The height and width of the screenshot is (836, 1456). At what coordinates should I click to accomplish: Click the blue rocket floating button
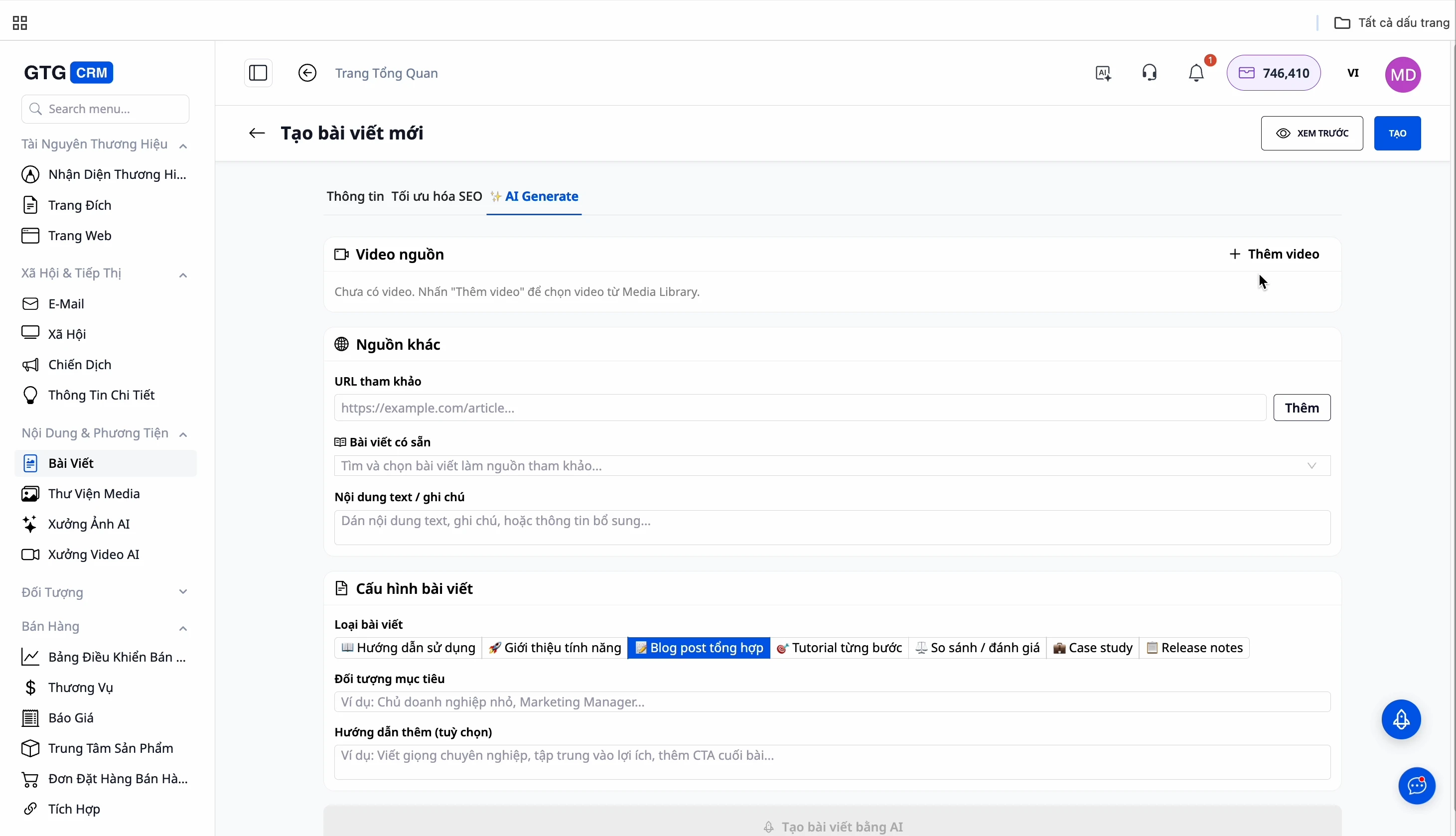(x=1401, y=719)
